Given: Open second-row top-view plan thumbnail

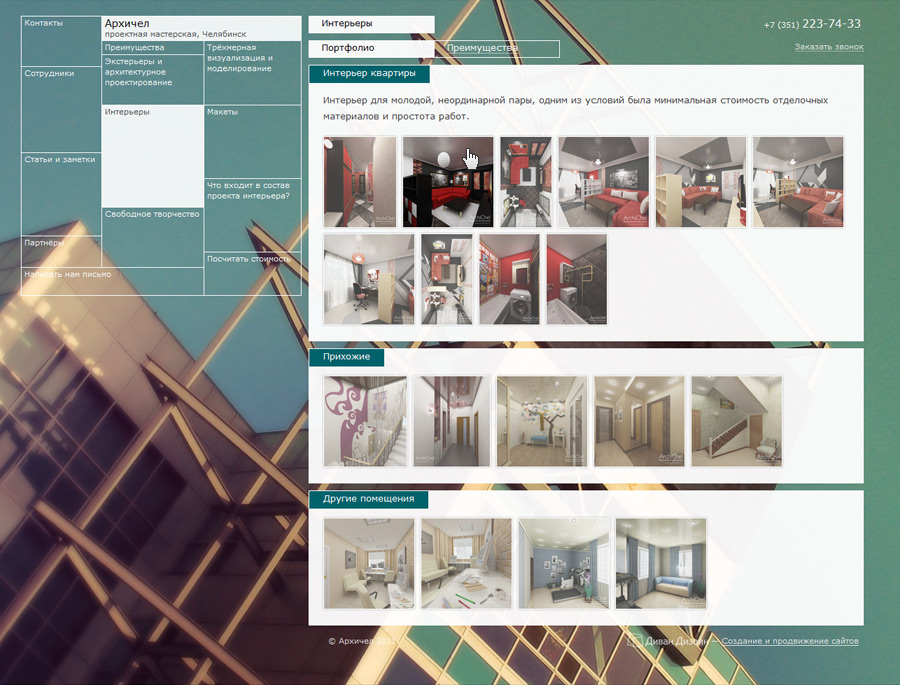Looking at the screenshot, I should tap(447, 279).
